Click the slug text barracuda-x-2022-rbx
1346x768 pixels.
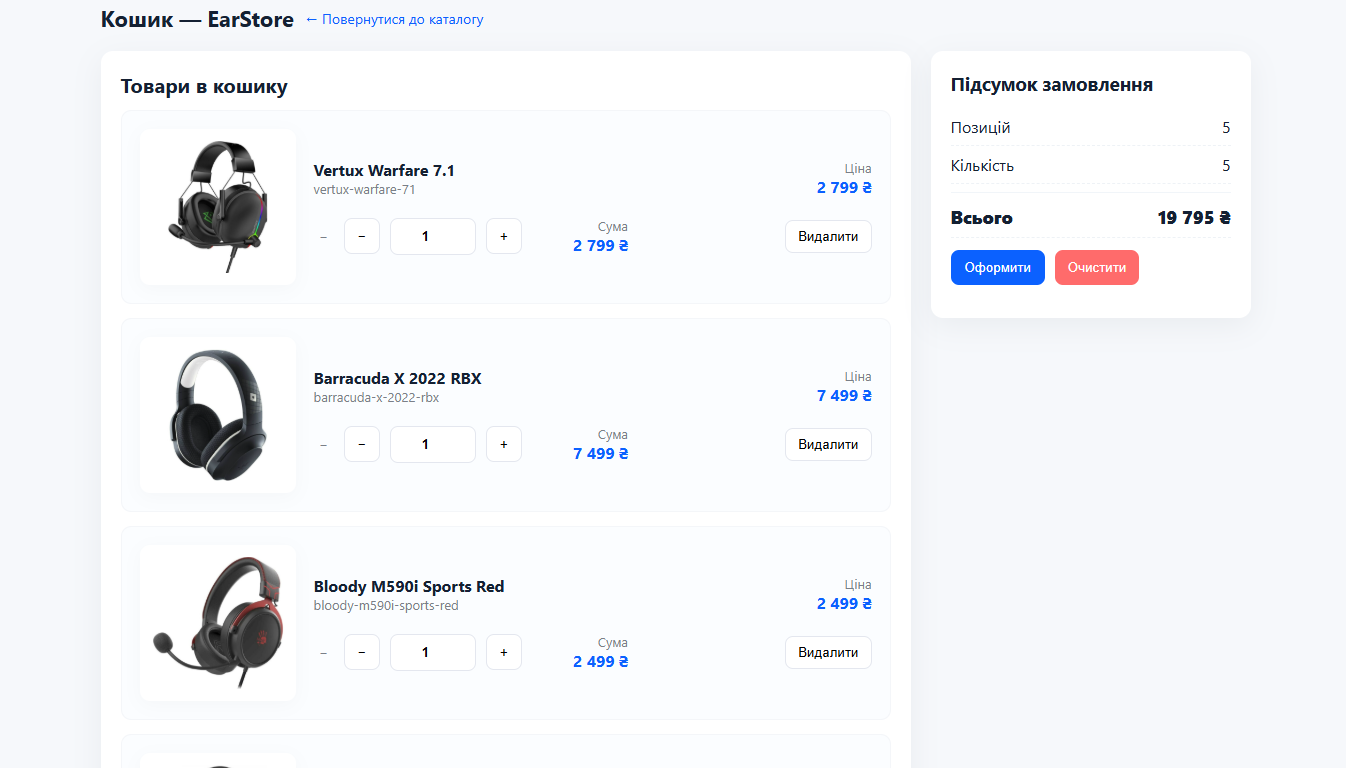(377, 397)
